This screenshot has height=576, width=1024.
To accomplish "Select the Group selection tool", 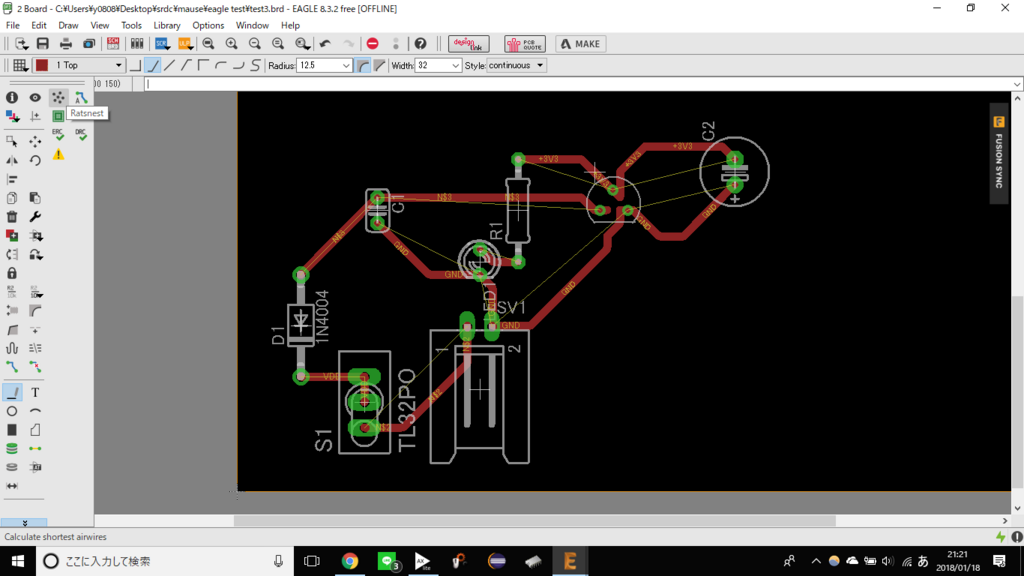I will tap(12, 141).
